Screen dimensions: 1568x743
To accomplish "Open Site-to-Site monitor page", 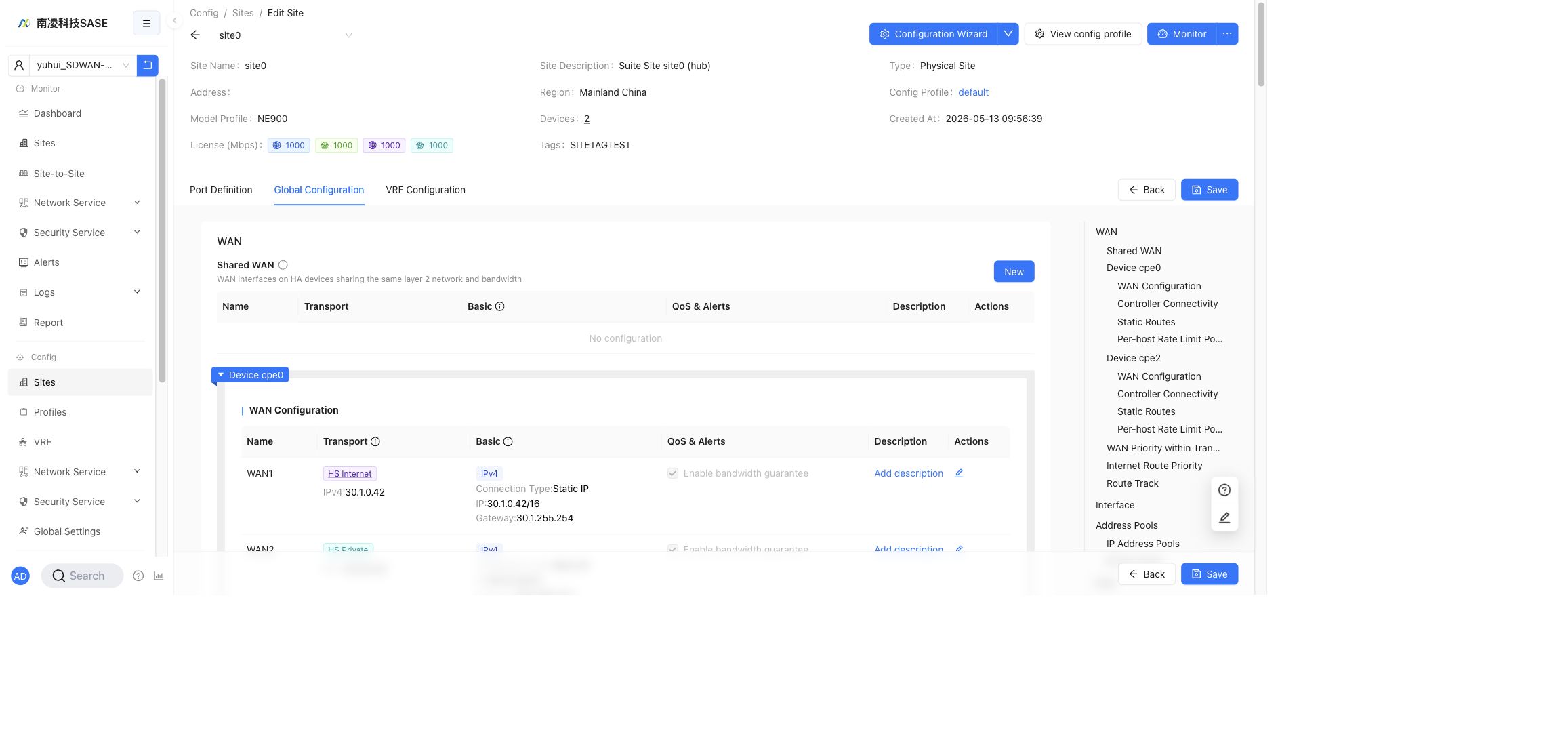I will click(81, 174).
